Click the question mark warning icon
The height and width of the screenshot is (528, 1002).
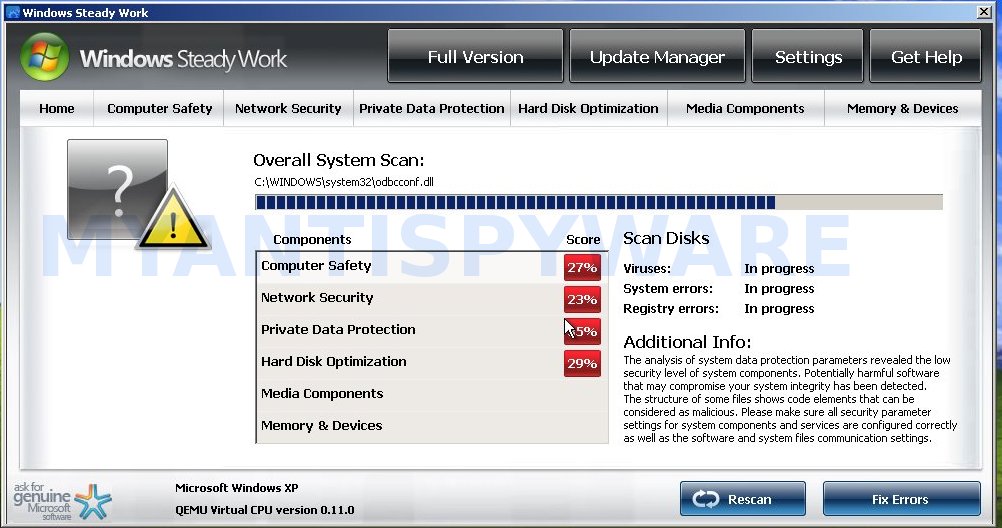click(139, 194)
